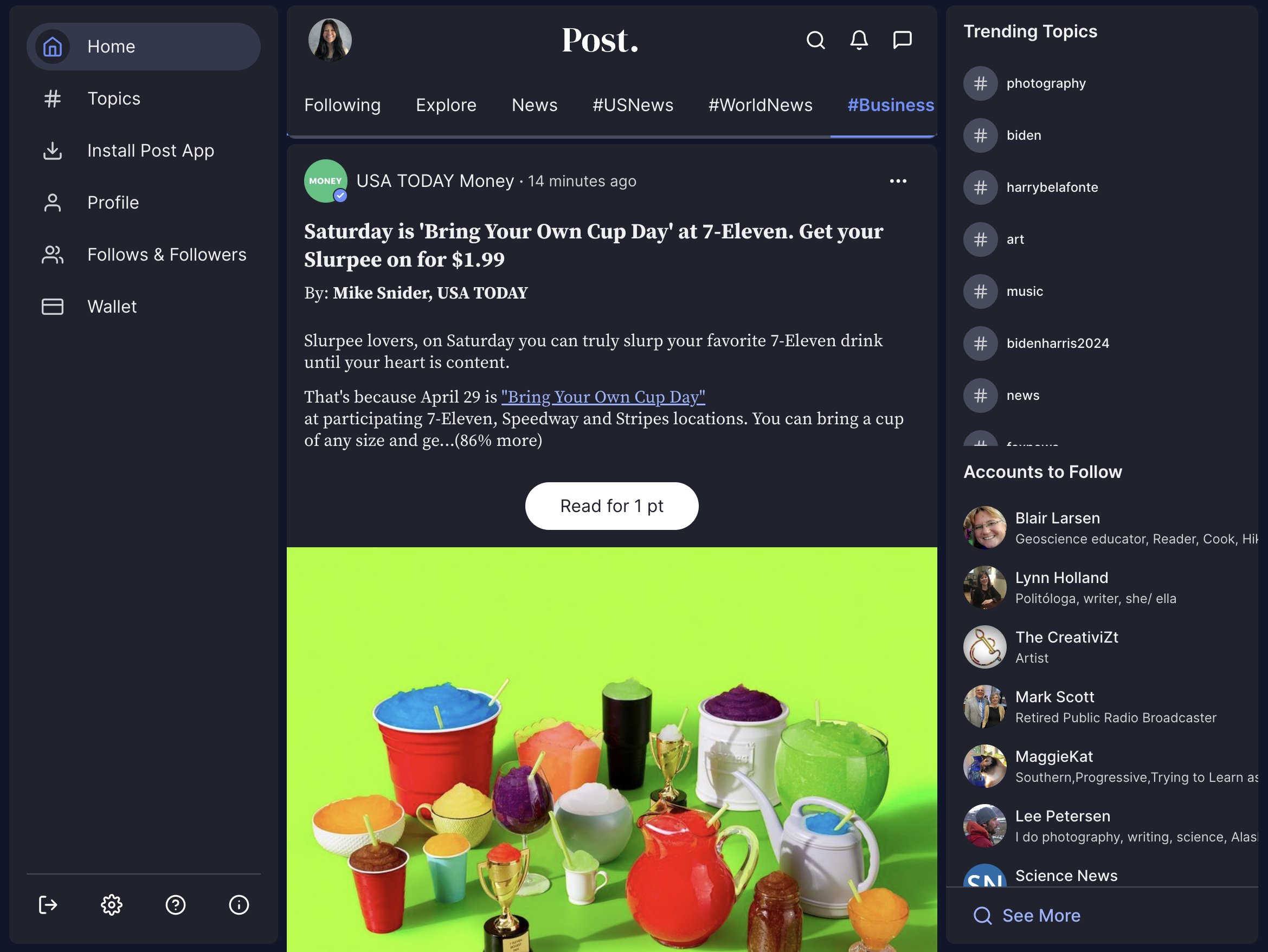Click the Wallet sidebar icon
1268x952 pixels.
[x=53, y=306]
